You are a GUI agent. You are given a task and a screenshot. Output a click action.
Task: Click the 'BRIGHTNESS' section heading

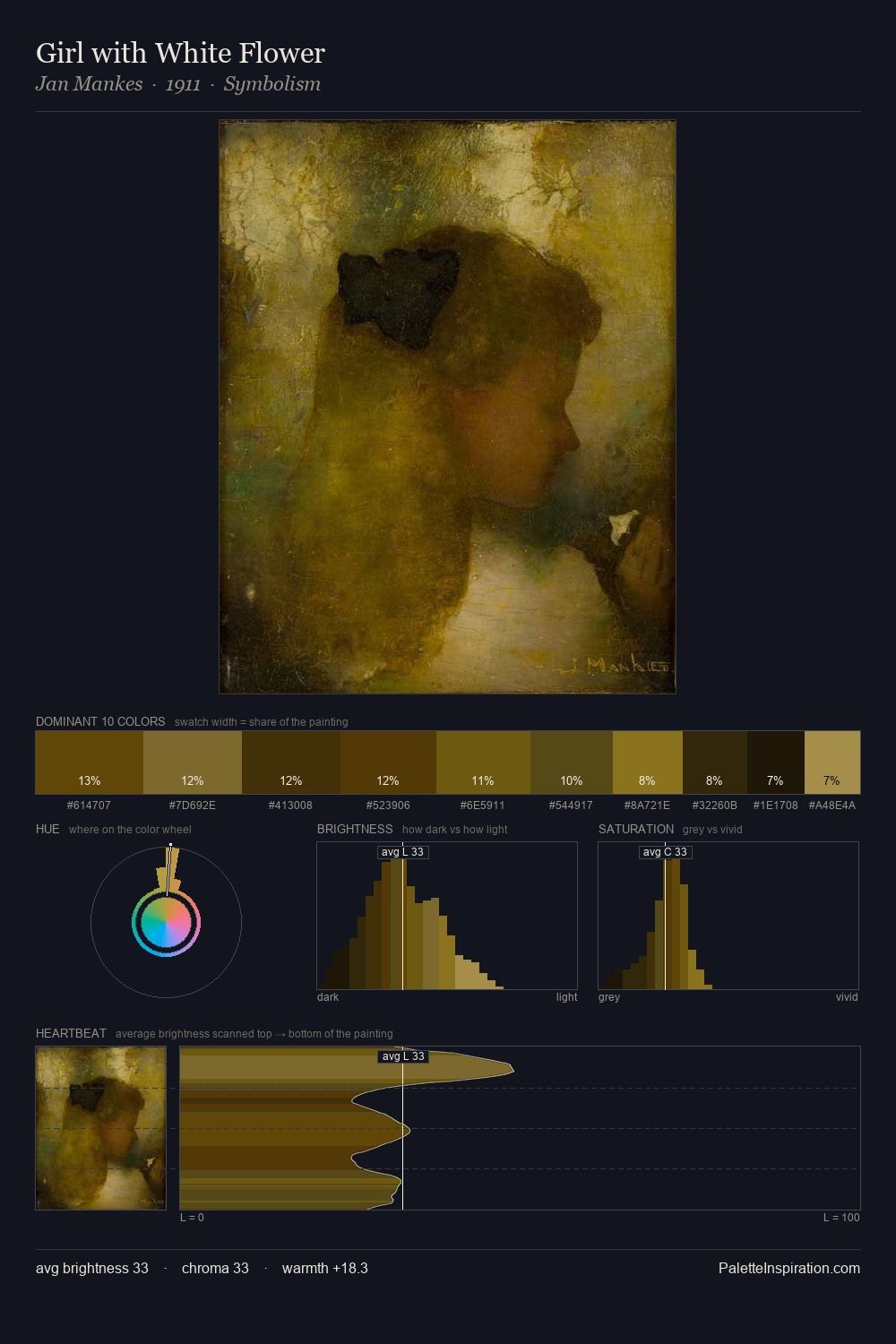click(355, 829)
